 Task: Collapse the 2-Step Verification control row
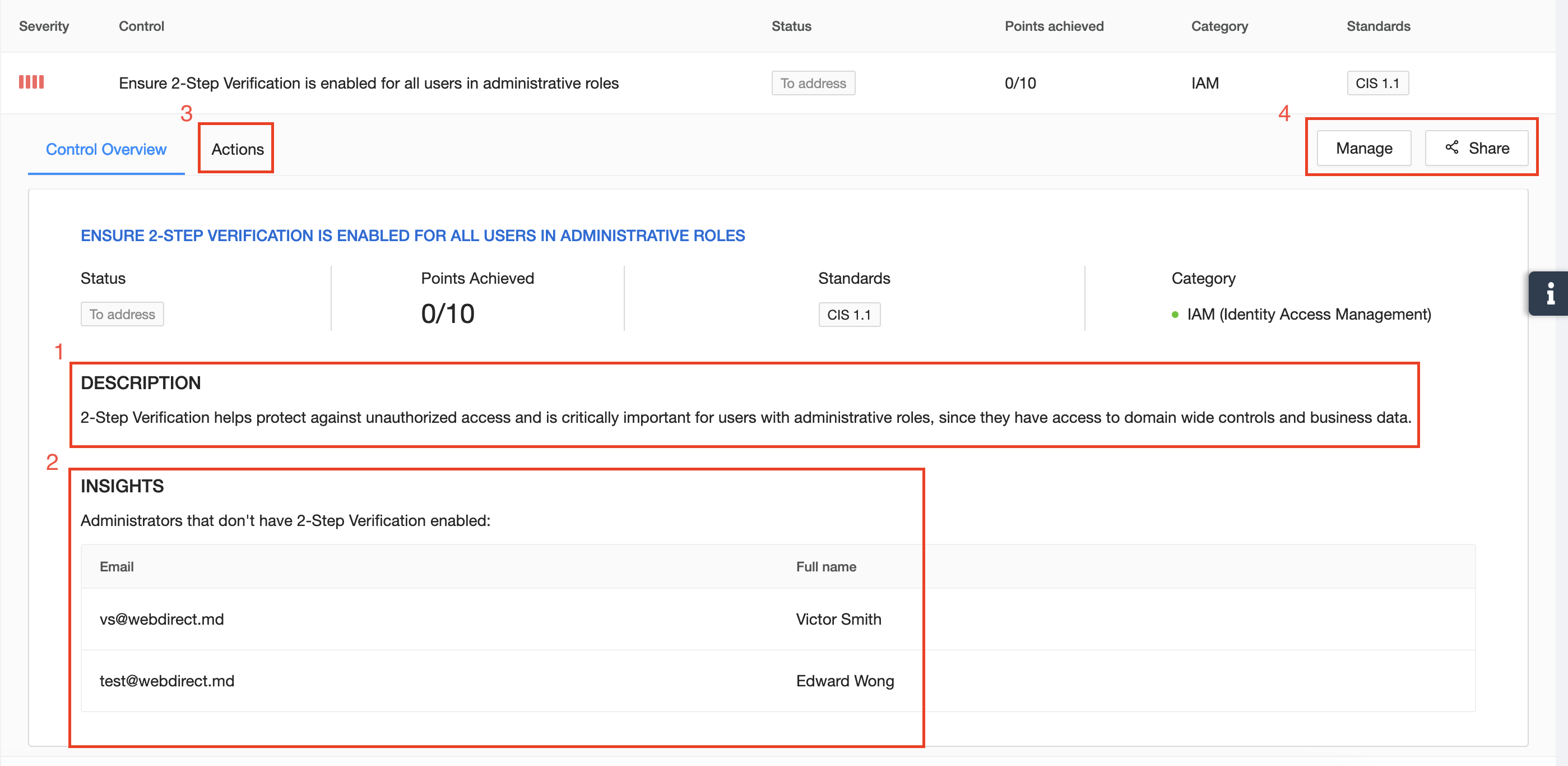(368, 84)
